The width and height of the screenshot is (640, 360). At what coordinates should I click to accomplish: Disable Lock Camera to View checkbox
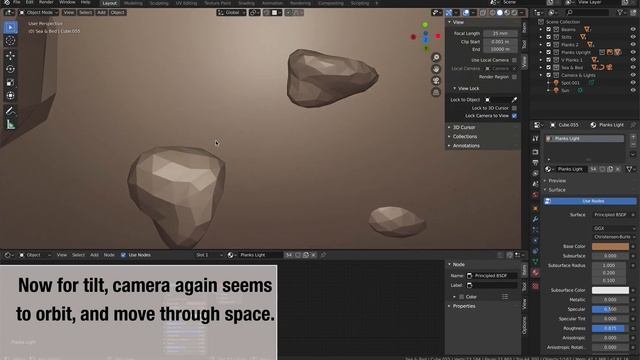click(514, 116)
